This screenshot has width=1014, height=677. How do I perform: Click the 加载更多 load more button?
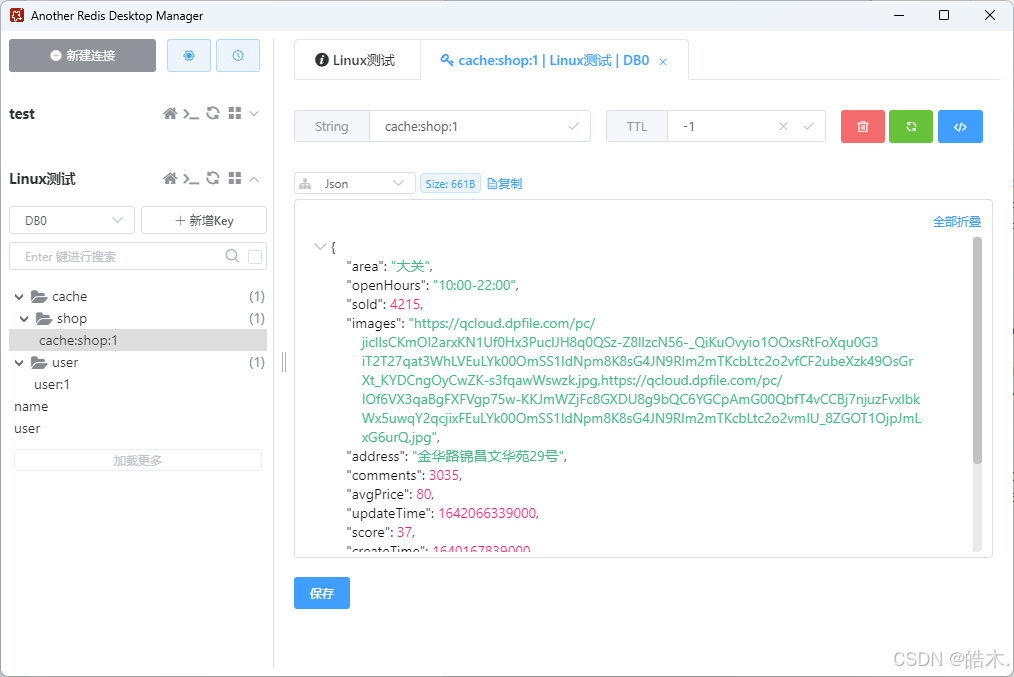pyautogui.click(x=138, y=460)
